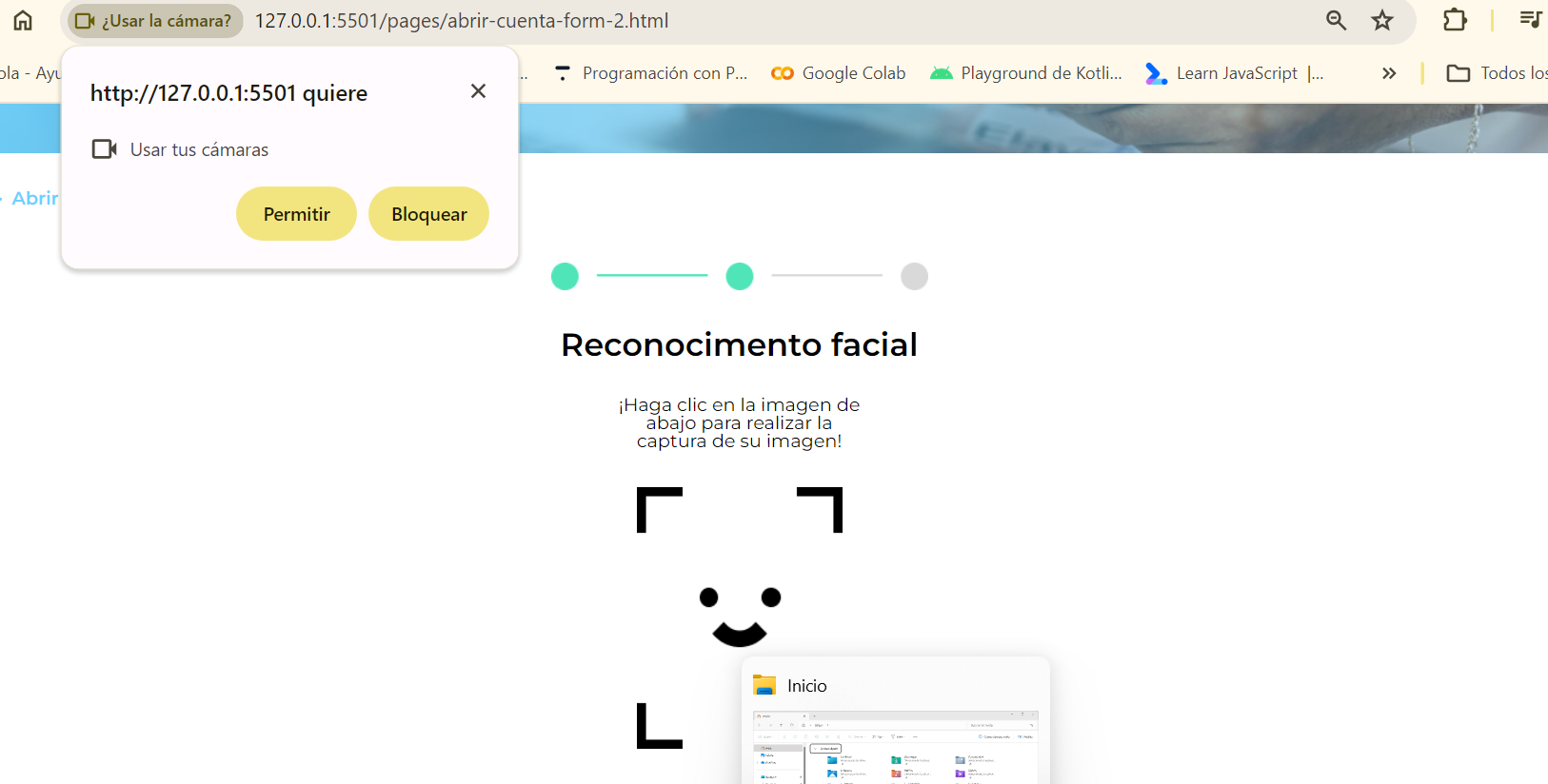Open the camera permission chip in address bar
Image resolution: width=1548 pixels, height=784 pixels.
154,21
